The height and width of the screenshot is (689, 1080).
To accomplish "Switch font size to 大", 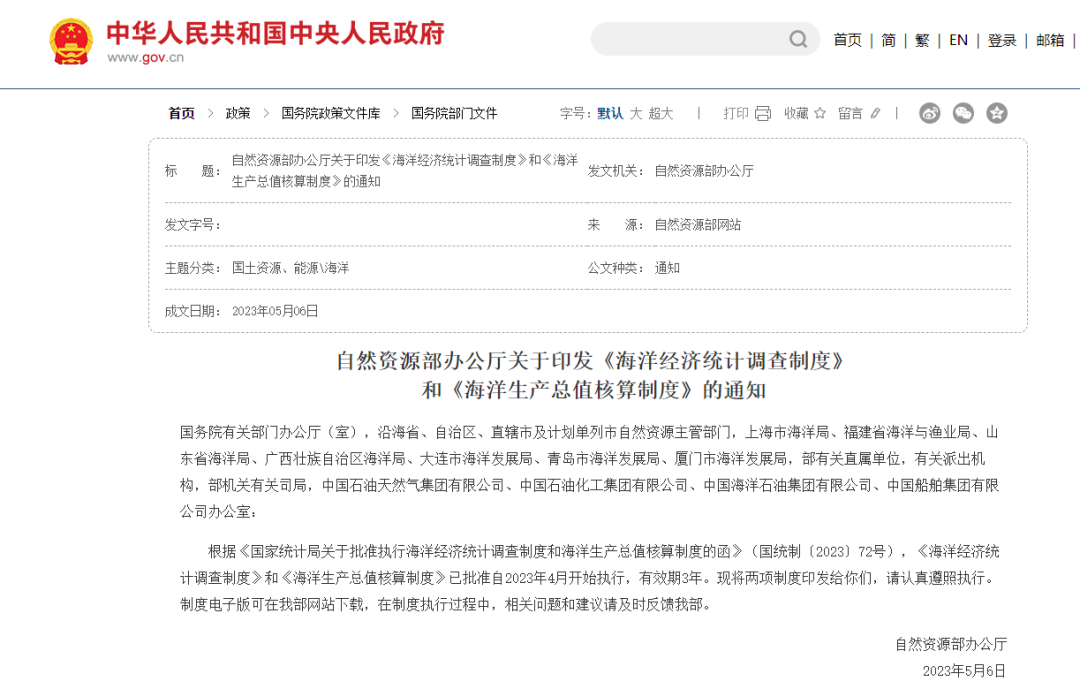I will (636, 114).
